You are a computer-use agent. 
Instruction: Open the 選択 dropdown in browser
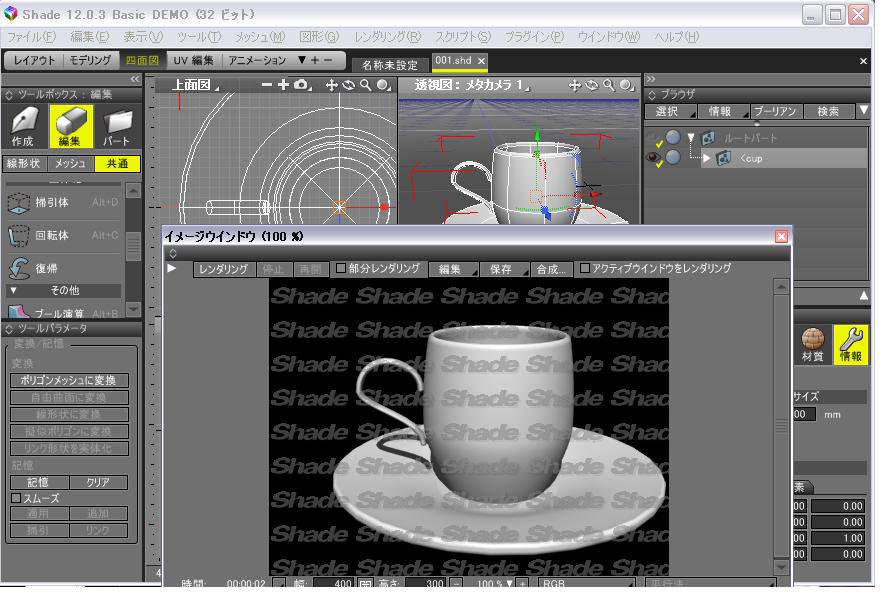[x=671, y=111]
